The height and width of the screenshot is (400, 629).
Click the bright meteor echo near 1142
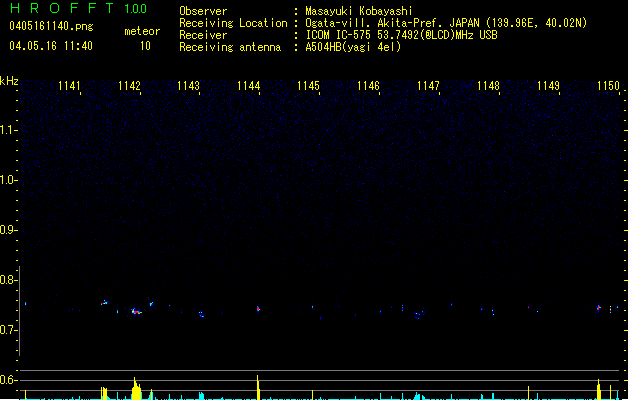click(136, 311)
